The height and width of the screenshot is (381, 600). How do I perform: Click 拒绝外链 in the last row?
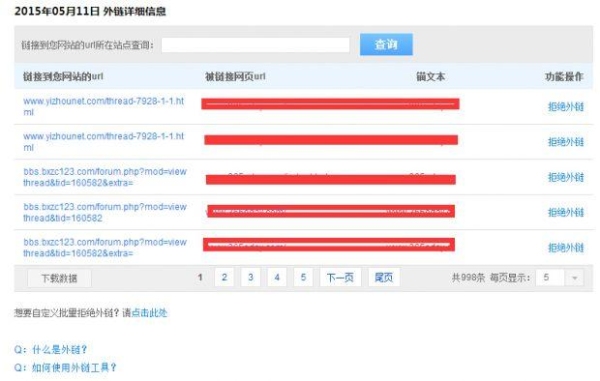[x=566, y=247]
